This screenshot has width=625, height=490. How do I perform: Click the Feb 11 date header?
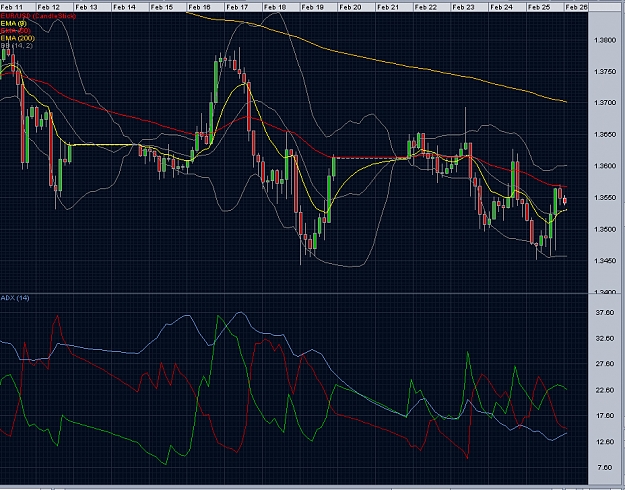11,7
